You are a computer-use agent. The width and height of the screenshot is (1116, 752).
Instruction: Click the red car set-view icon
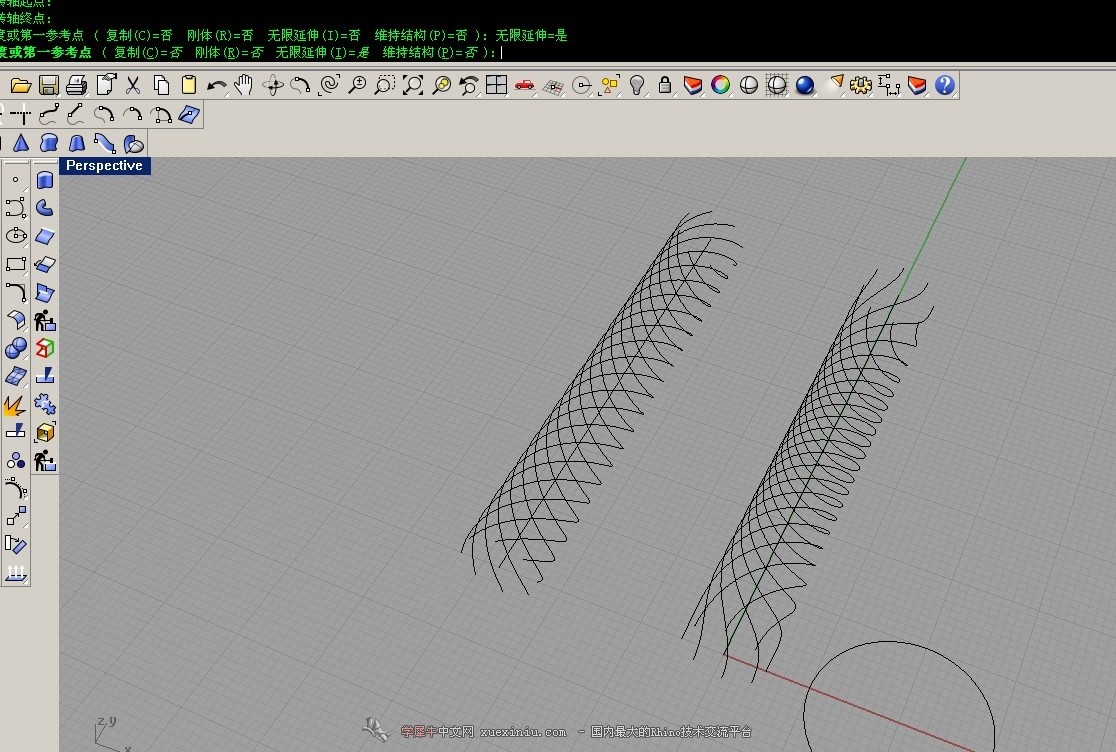(525, 85)
